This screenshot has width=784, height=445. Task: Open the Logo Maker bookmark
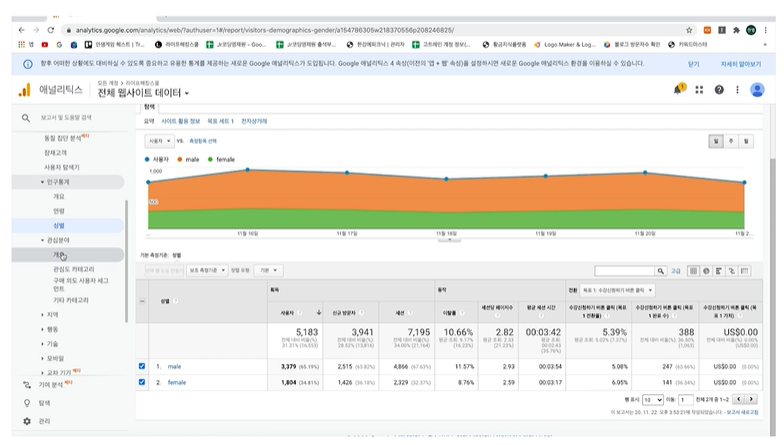[565, 44]
